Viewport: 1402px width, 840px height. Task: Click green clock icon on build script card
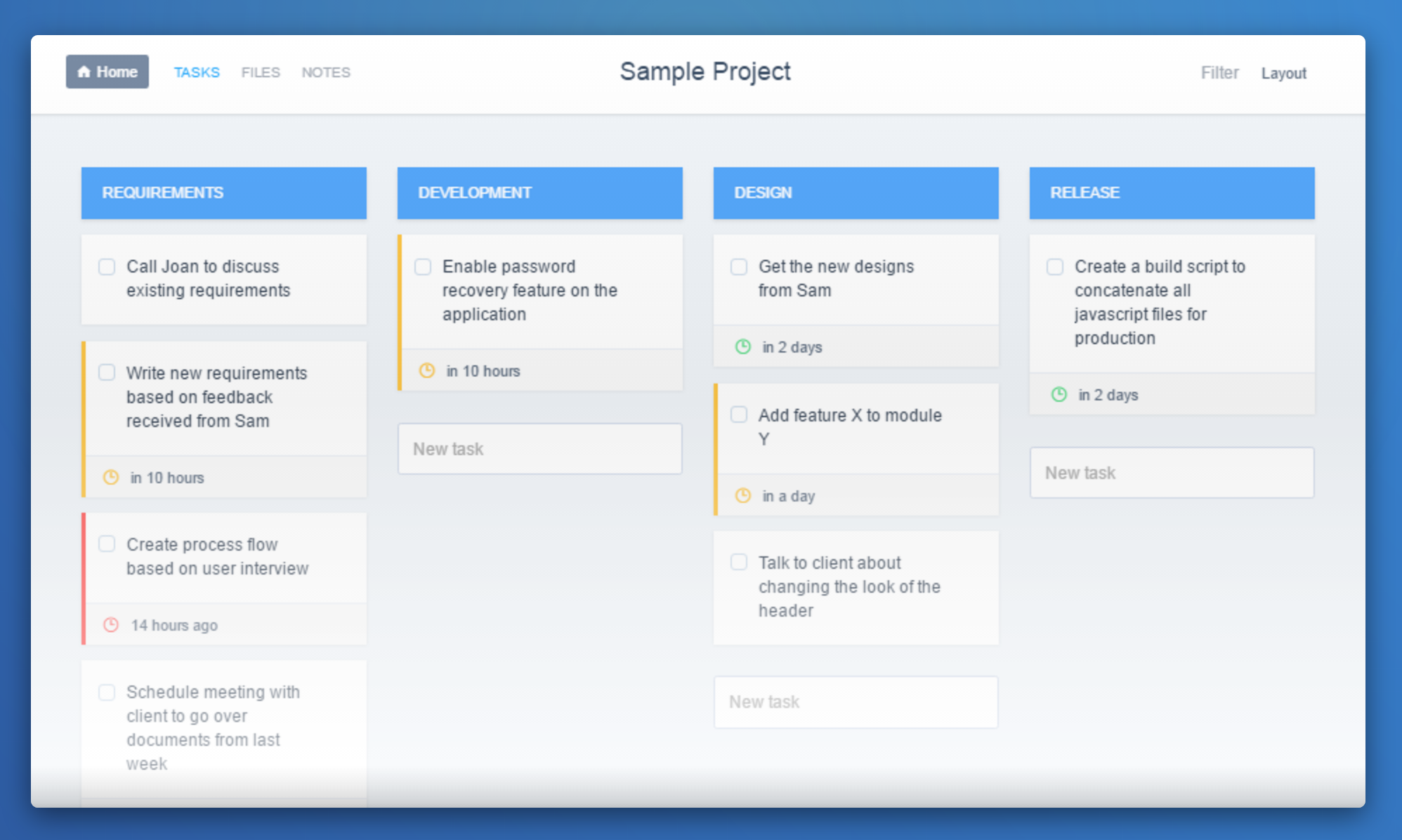pos(1059,395)
